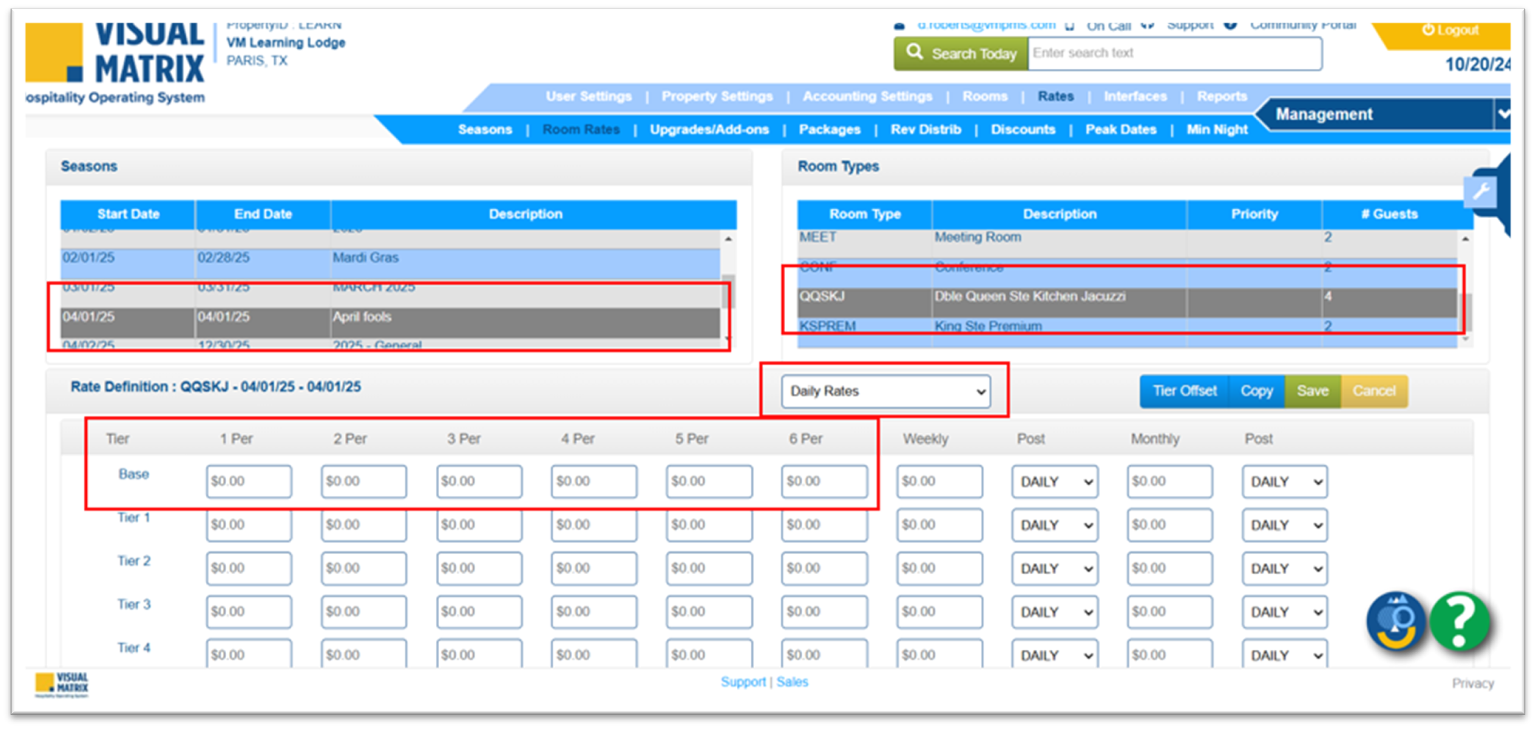Click the magnifier Search Today button
This screenshot has width=1536, height=729.
click(x=960, y=54)
